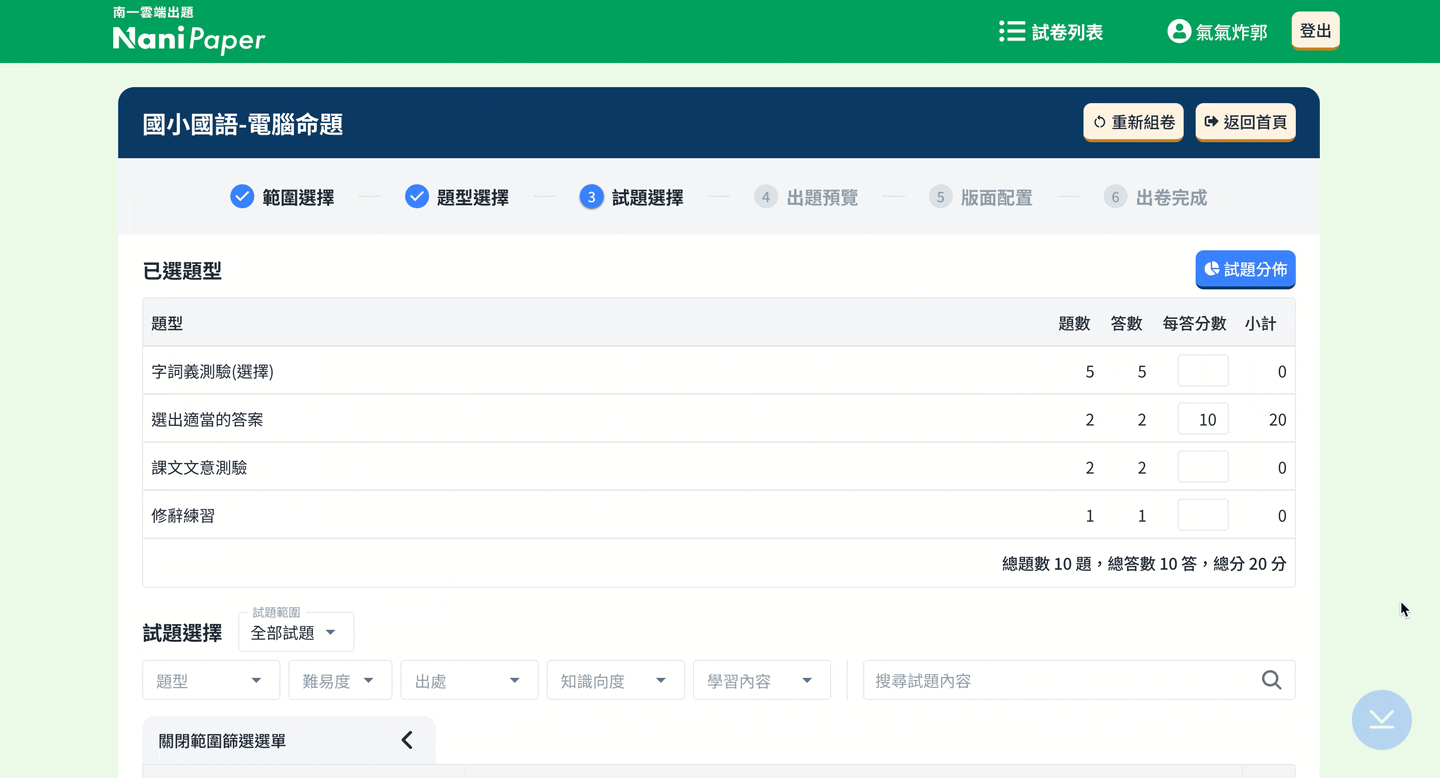1440x778 pixels.
Task: Open the 題型 filter dropdown
Action: pyautogui.click(x=211, y=680)
